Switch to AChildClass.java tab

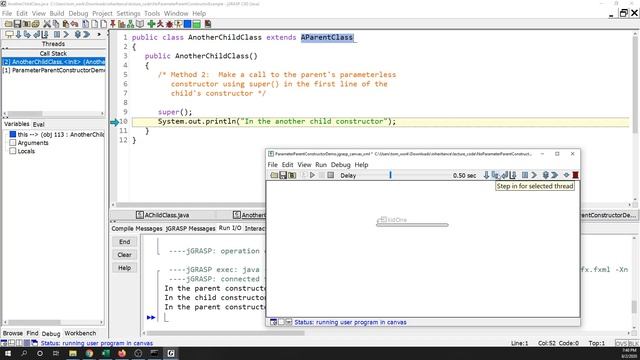(162, 215)
